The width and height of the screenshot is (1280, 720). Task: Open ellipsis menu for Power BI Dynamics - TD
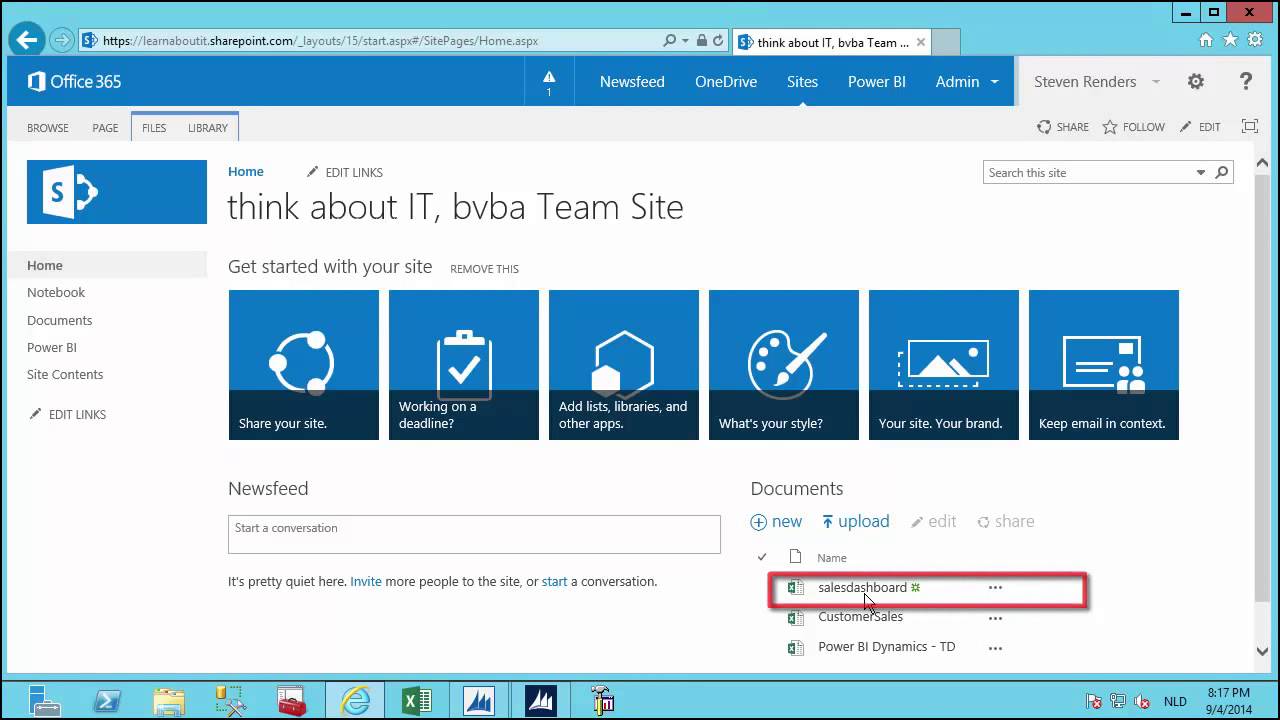tap(995, 648)
